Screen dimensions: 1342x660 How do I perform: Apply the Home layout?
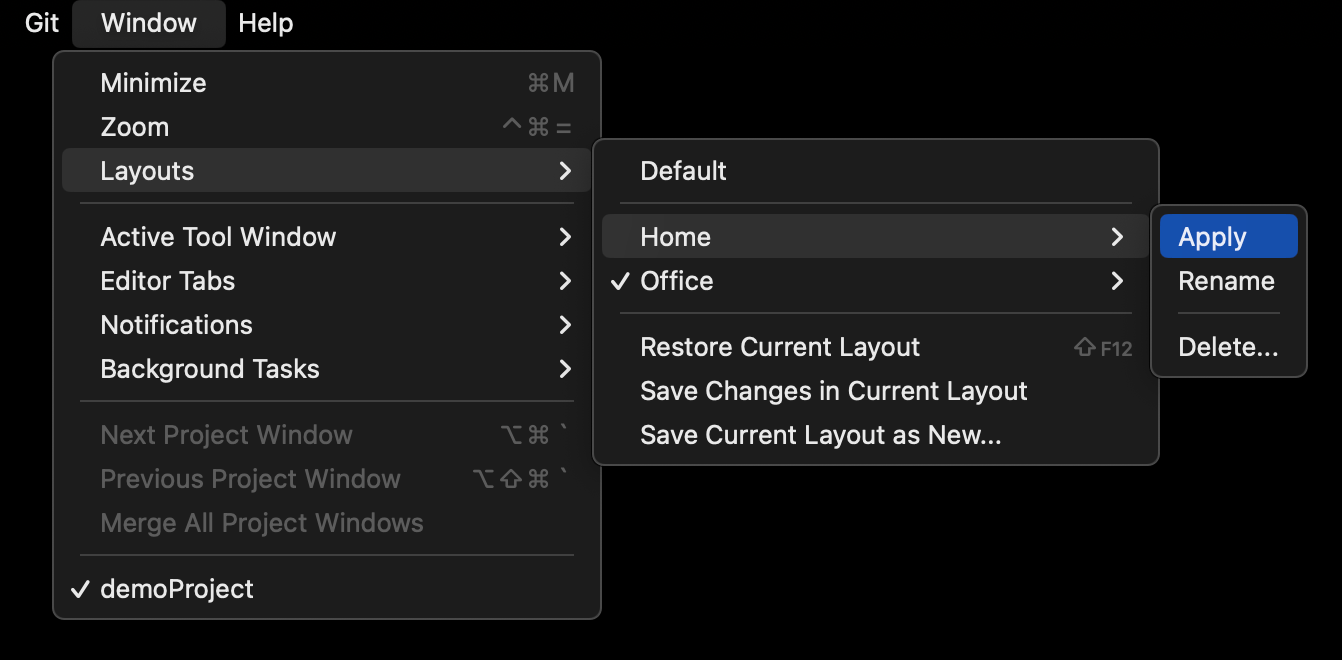1214,236
